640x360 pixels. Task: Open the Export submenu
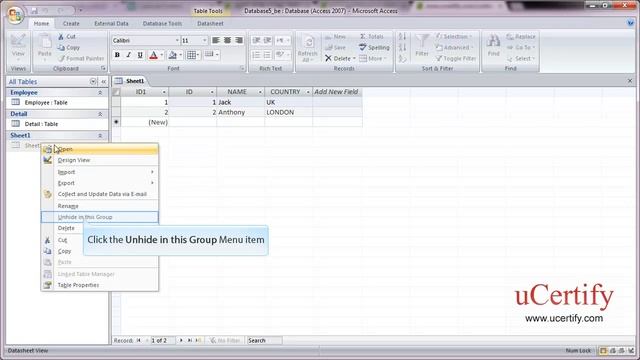[x=100, y=183]
